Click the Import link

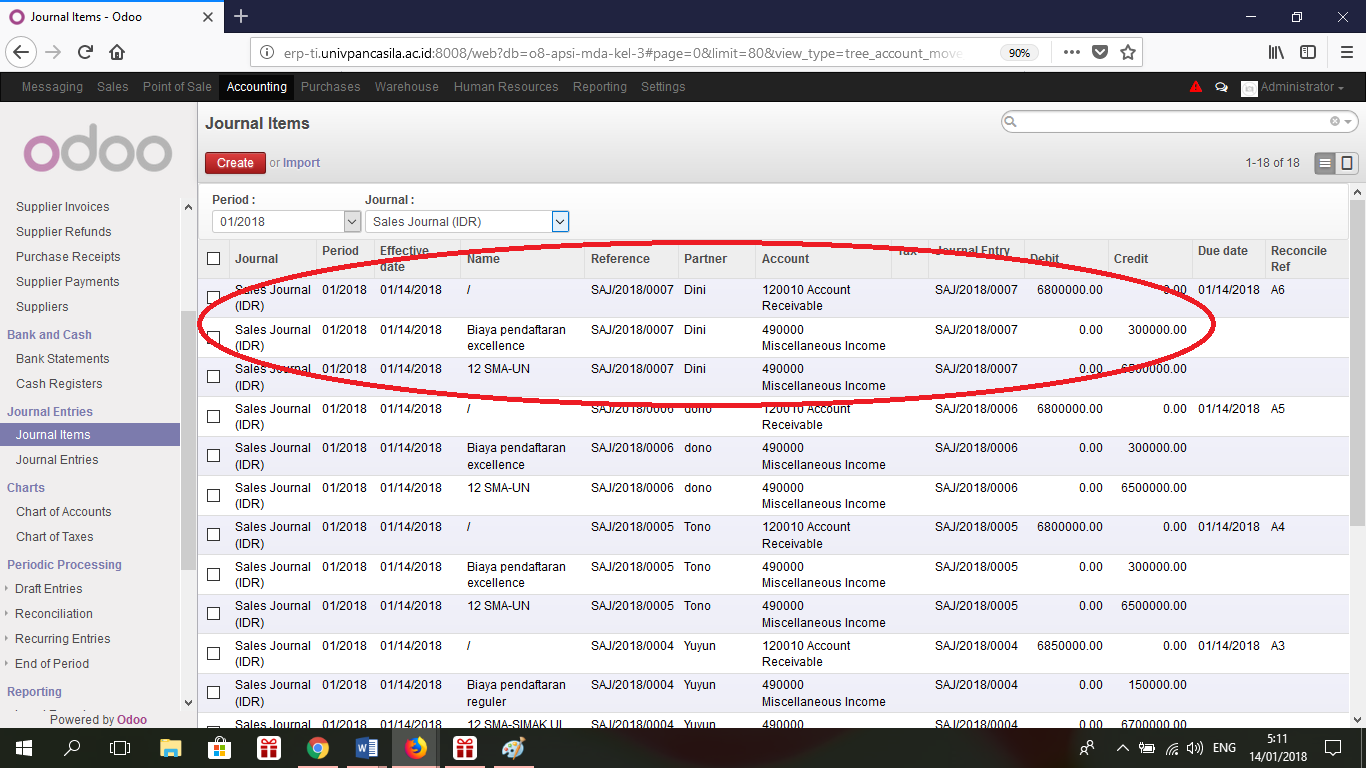pyautogui.click(x=301, y=163)
